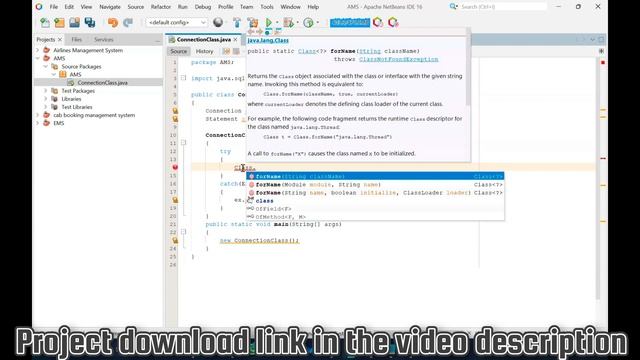Collapse the Source Packages node
Screen dimensions: 640x360
pos(46,67)
